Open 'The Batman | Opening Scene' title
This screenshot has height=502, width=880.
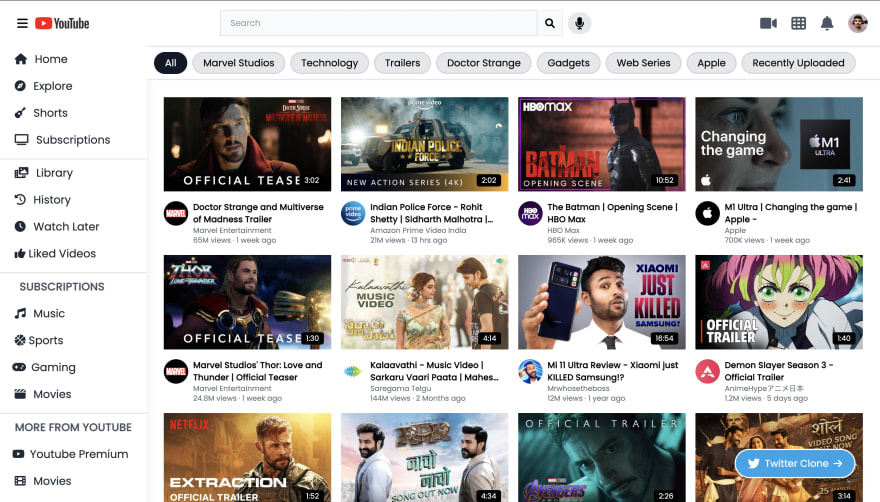(612, 213)
